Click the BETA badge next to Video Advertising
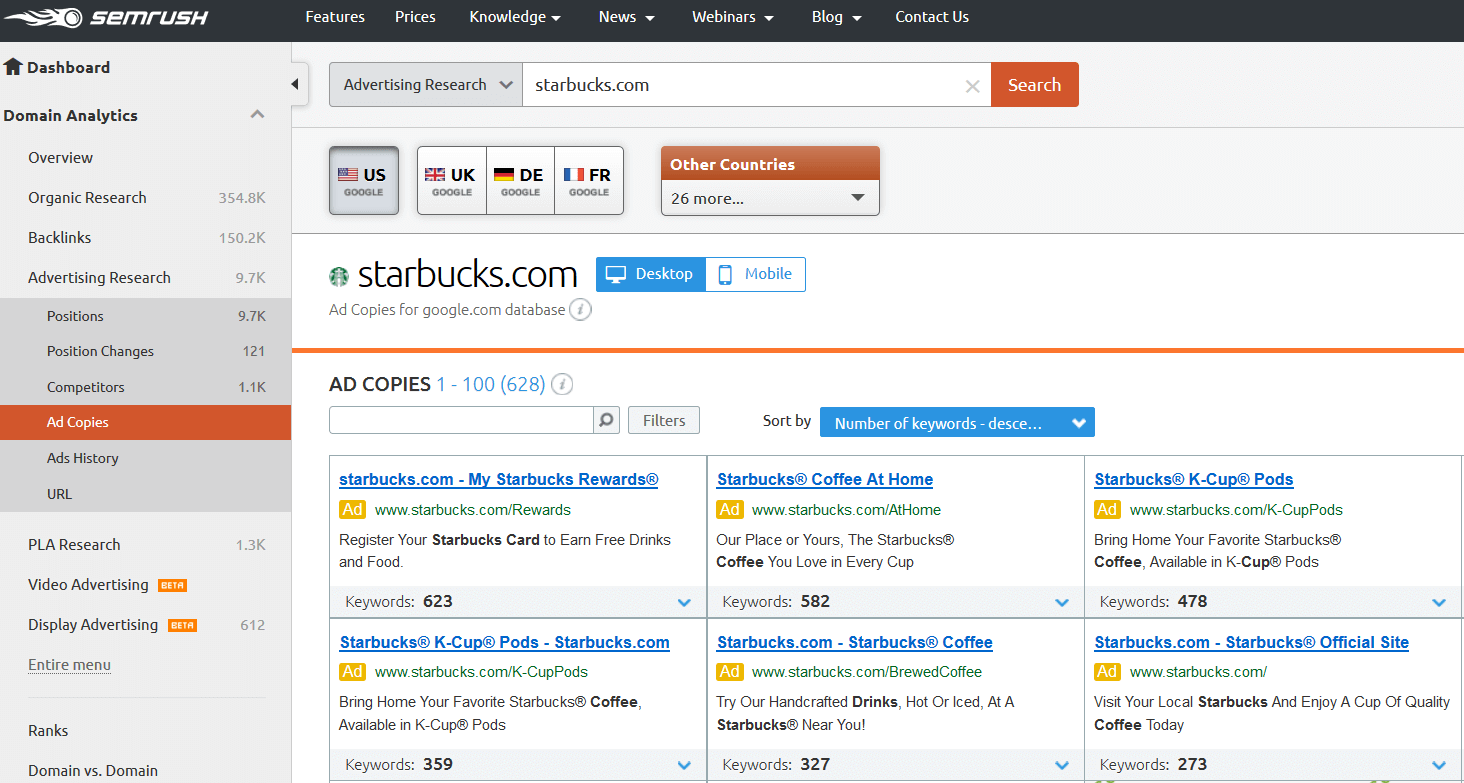 tap(173, 585)
